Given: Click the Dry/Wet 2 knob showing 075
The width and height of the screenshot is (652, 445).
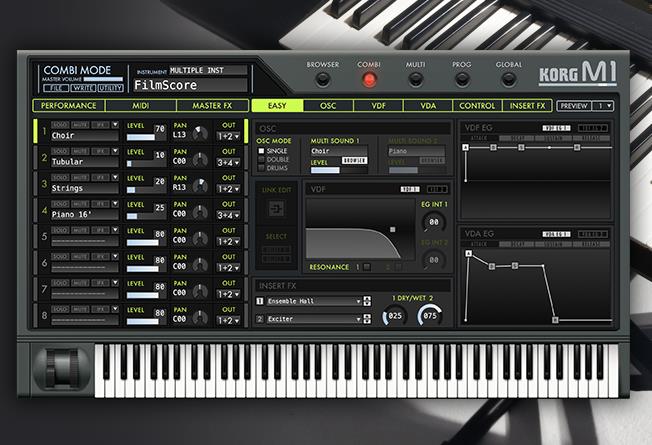Looking at the screenshot, I should coord(430,316).
